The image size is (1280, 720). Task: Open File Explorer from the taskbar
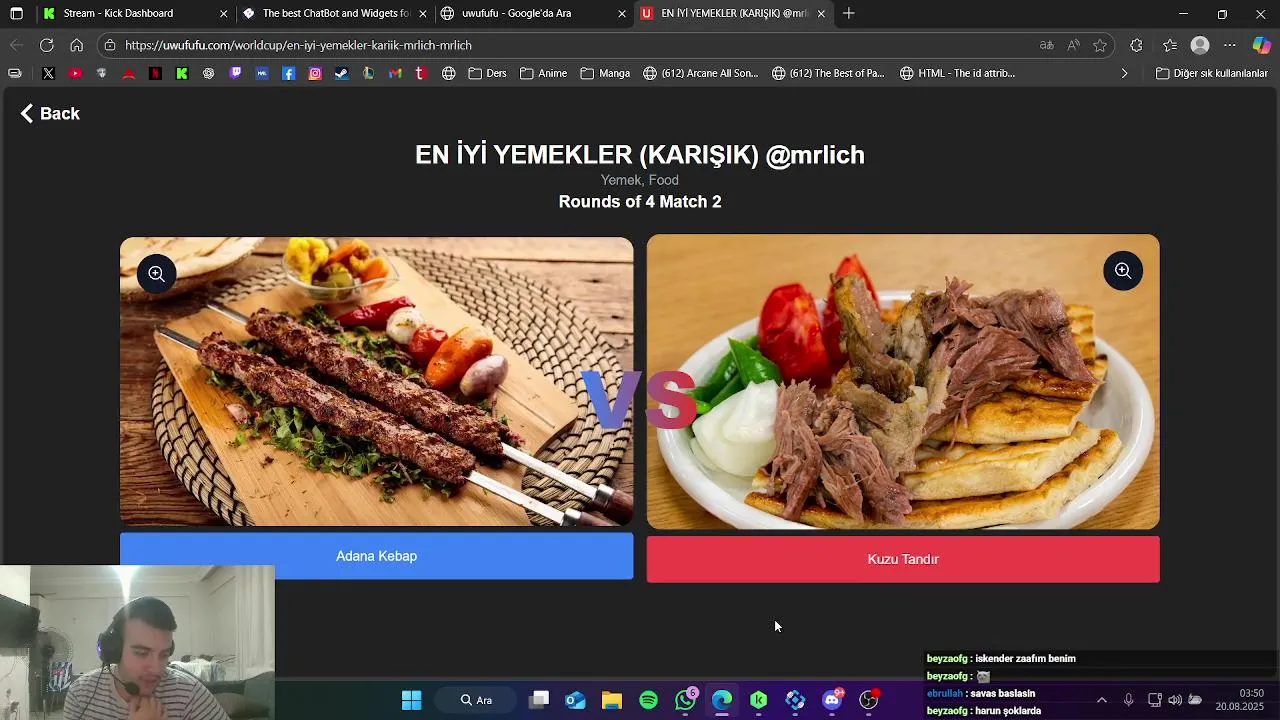(x=612, y=700)
